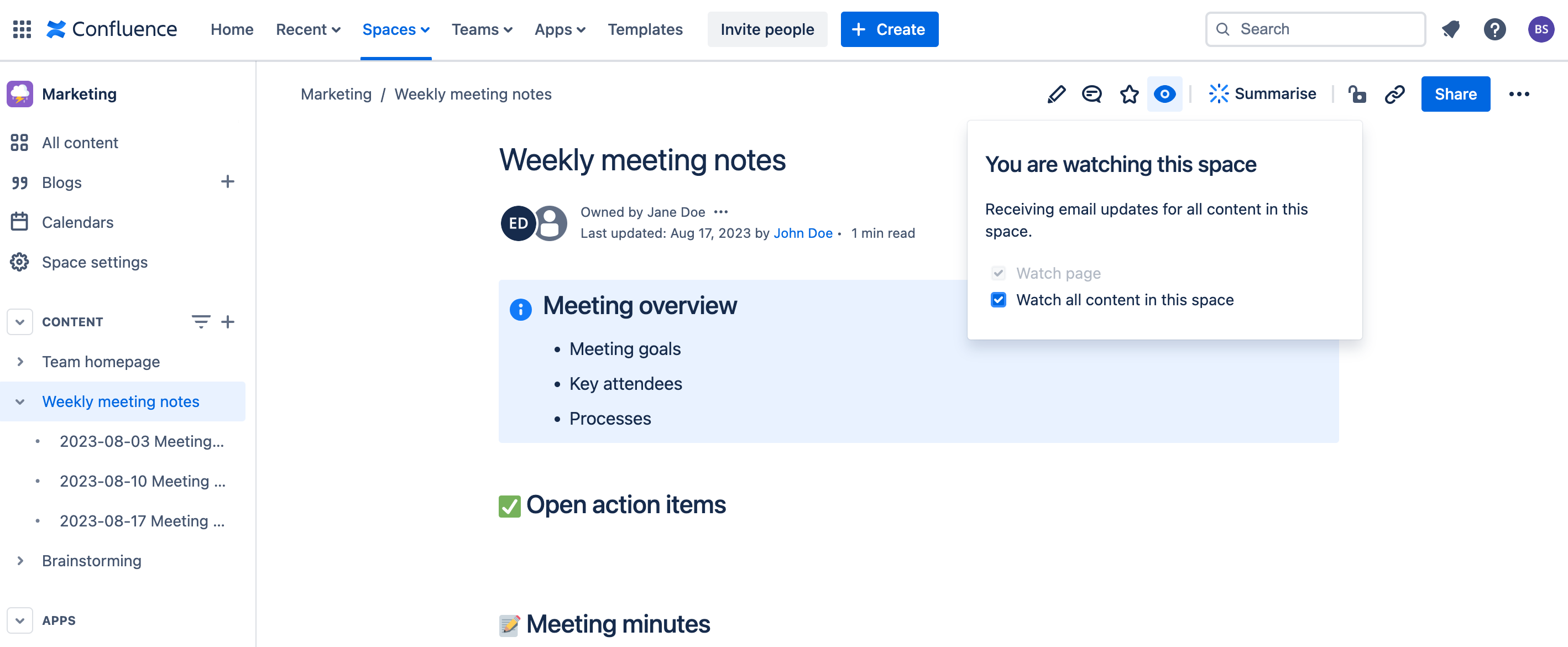Open the inline comments icon

(1092, 94)
